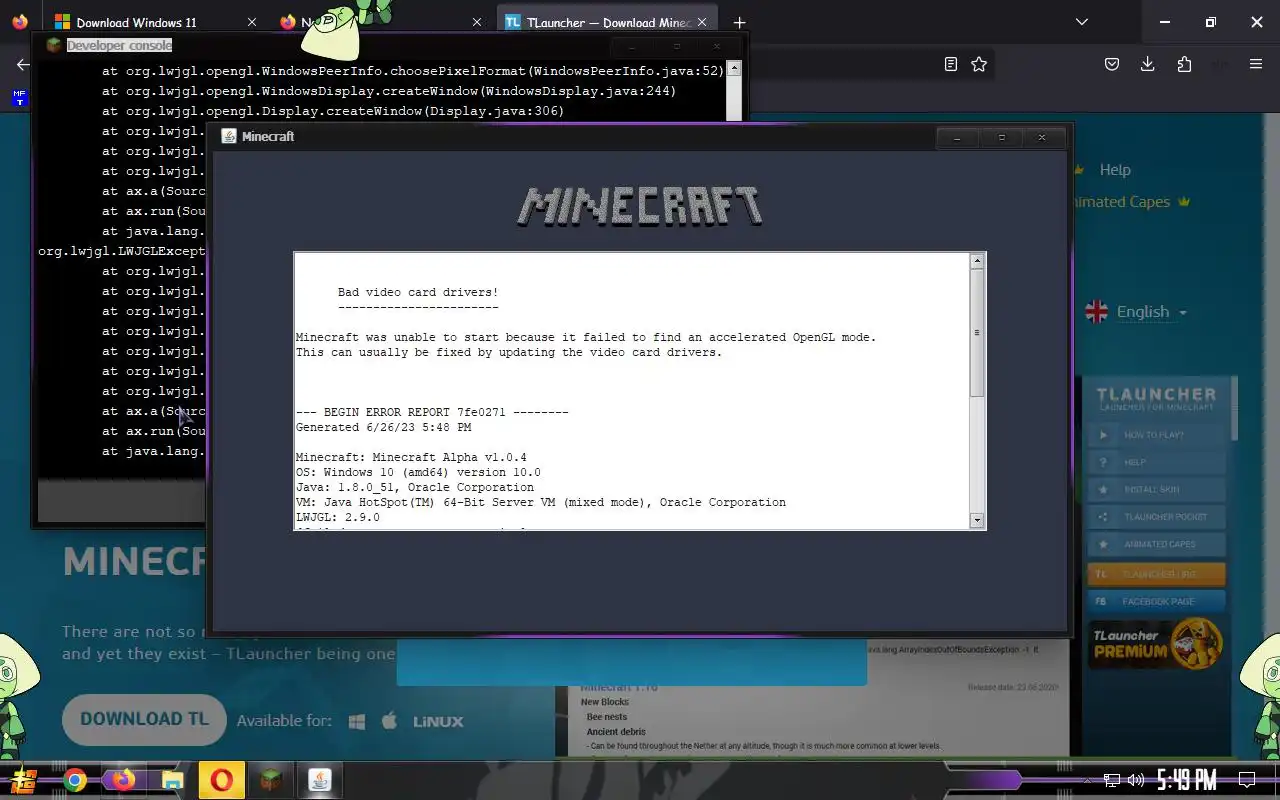Viewport: 1280px width, 800px height.
Task: Open the TLauncher Premium banner
Action: pyautogui.click(x=1155, y=643)
